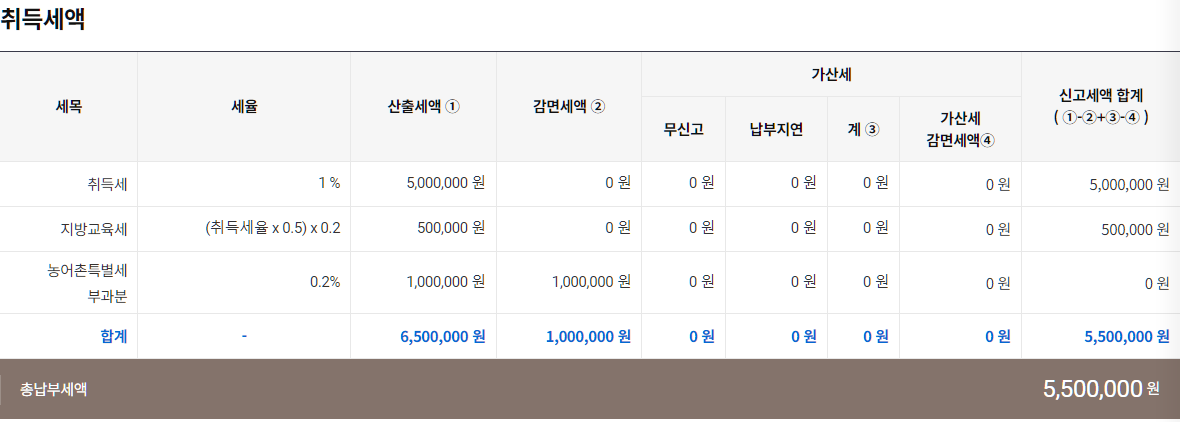The image size is (1180, 422).
Task: Click 0 원 납부지연 in 취득세 row
Action: tap(804, 182)
